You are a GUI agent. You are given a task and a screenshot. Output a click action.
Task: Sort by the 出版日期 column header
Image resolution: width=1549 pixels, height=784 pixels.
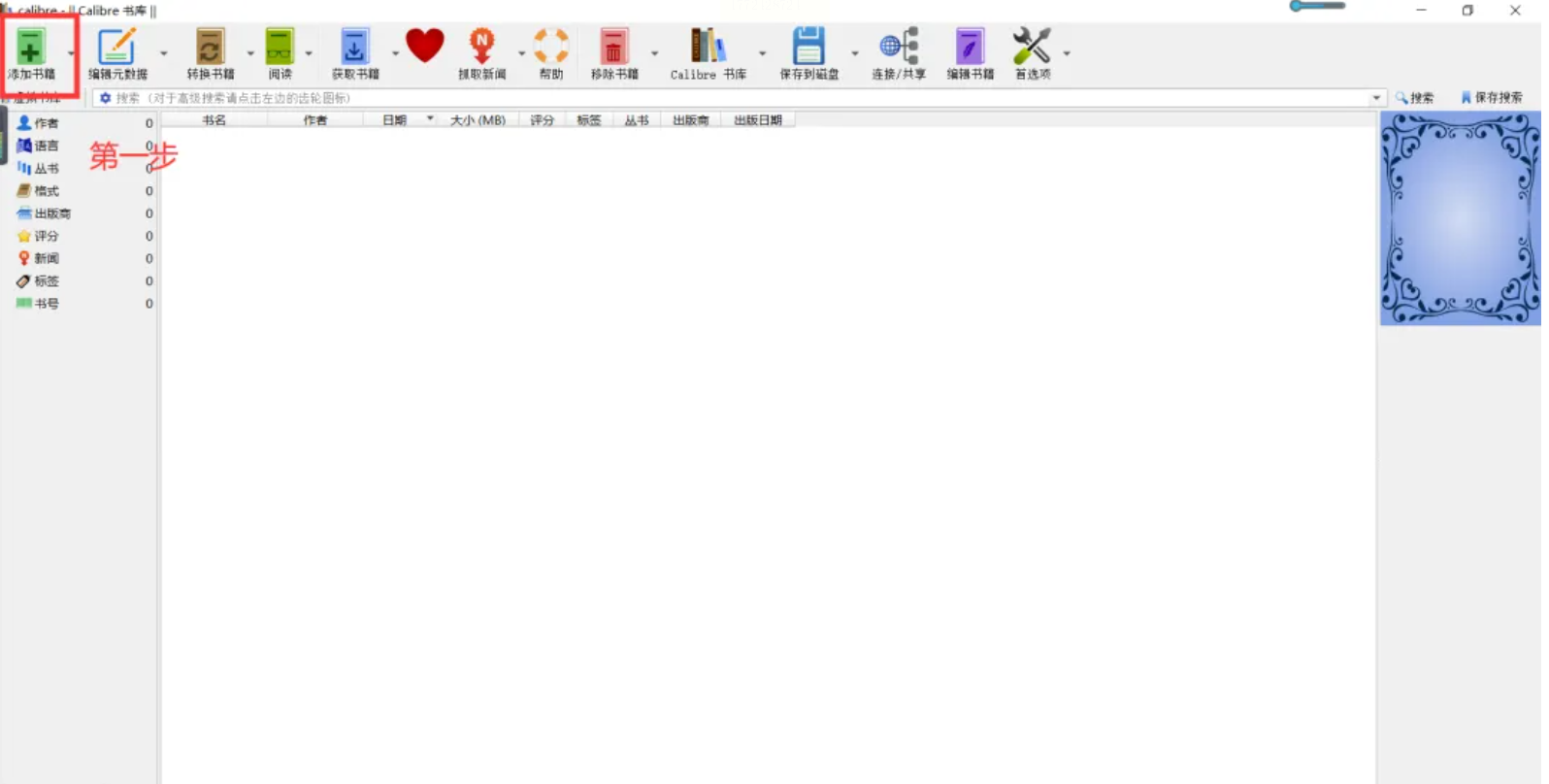[758, 120]
